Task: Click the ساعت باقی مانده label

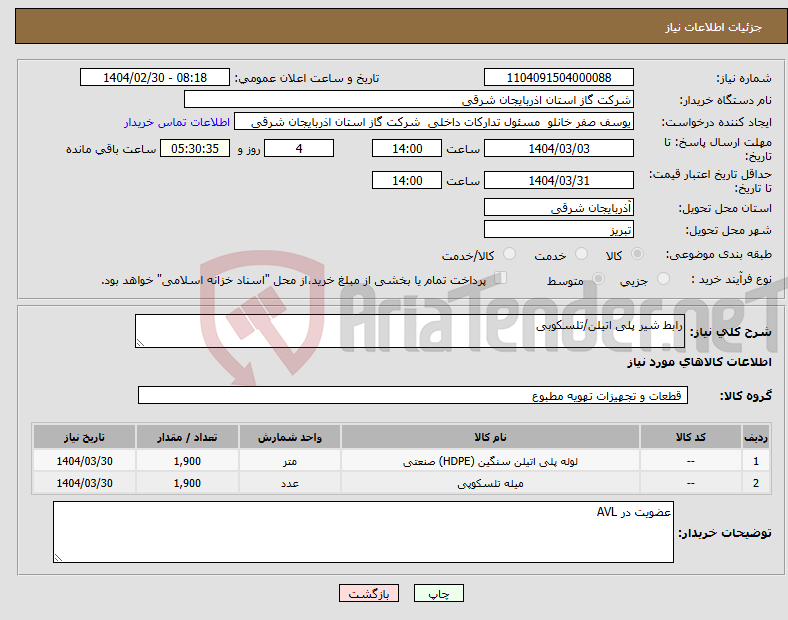Action: pos(111,149)
